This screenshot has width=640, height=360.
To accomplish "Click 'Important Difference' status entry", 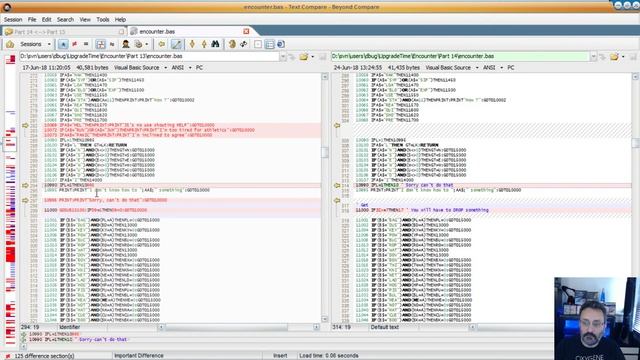I will pyautogui.click(x=139, y=356).
